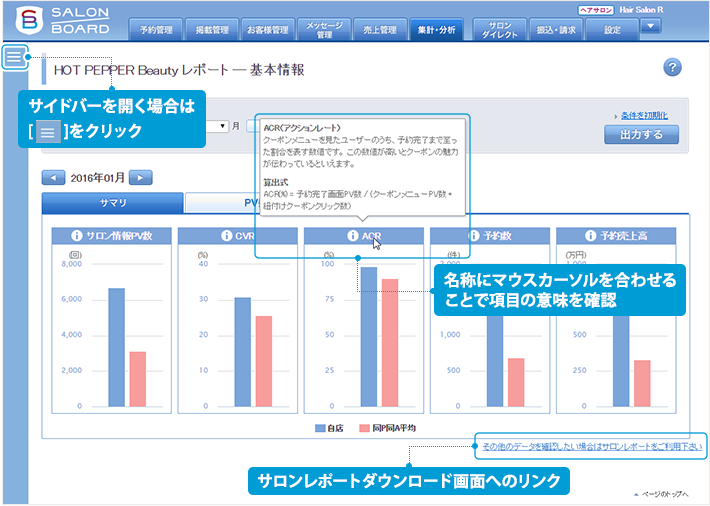
Task: Click the blue help question mark icon
Action: coord(672,67)
